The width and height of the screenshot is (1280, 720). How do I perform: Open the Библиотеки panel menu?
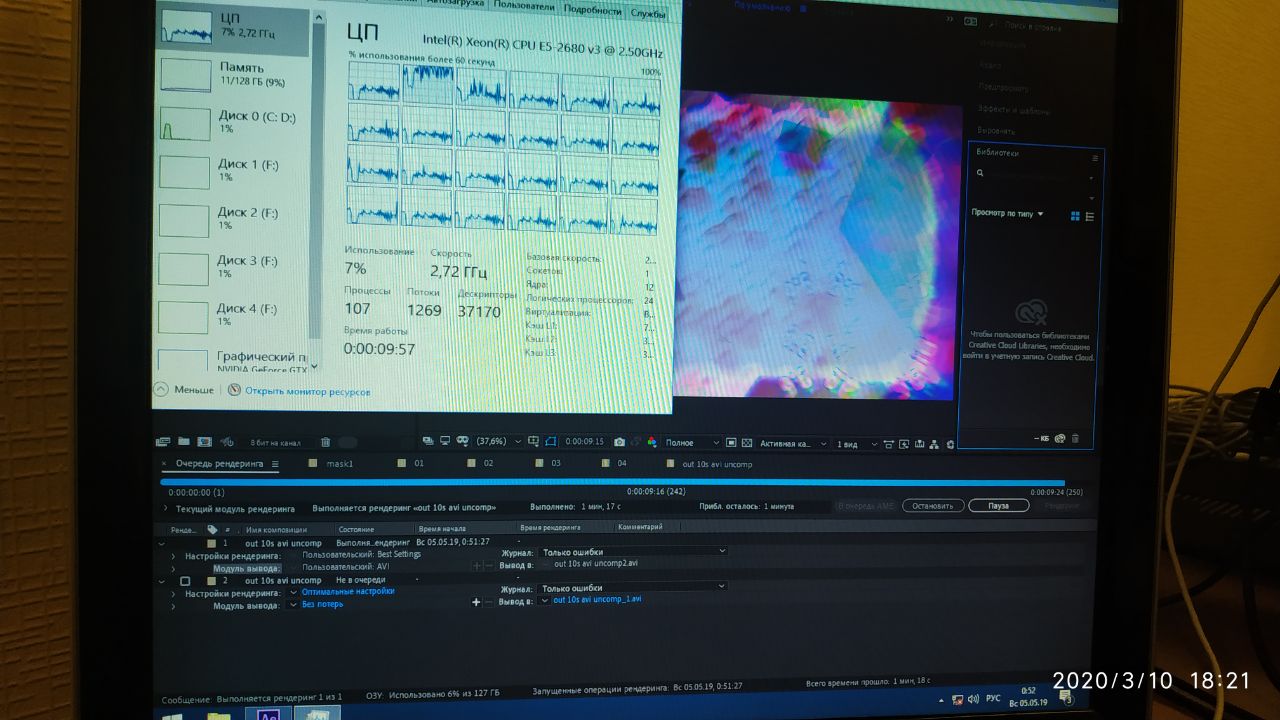pyautogui.click(x=1095, y=158)
